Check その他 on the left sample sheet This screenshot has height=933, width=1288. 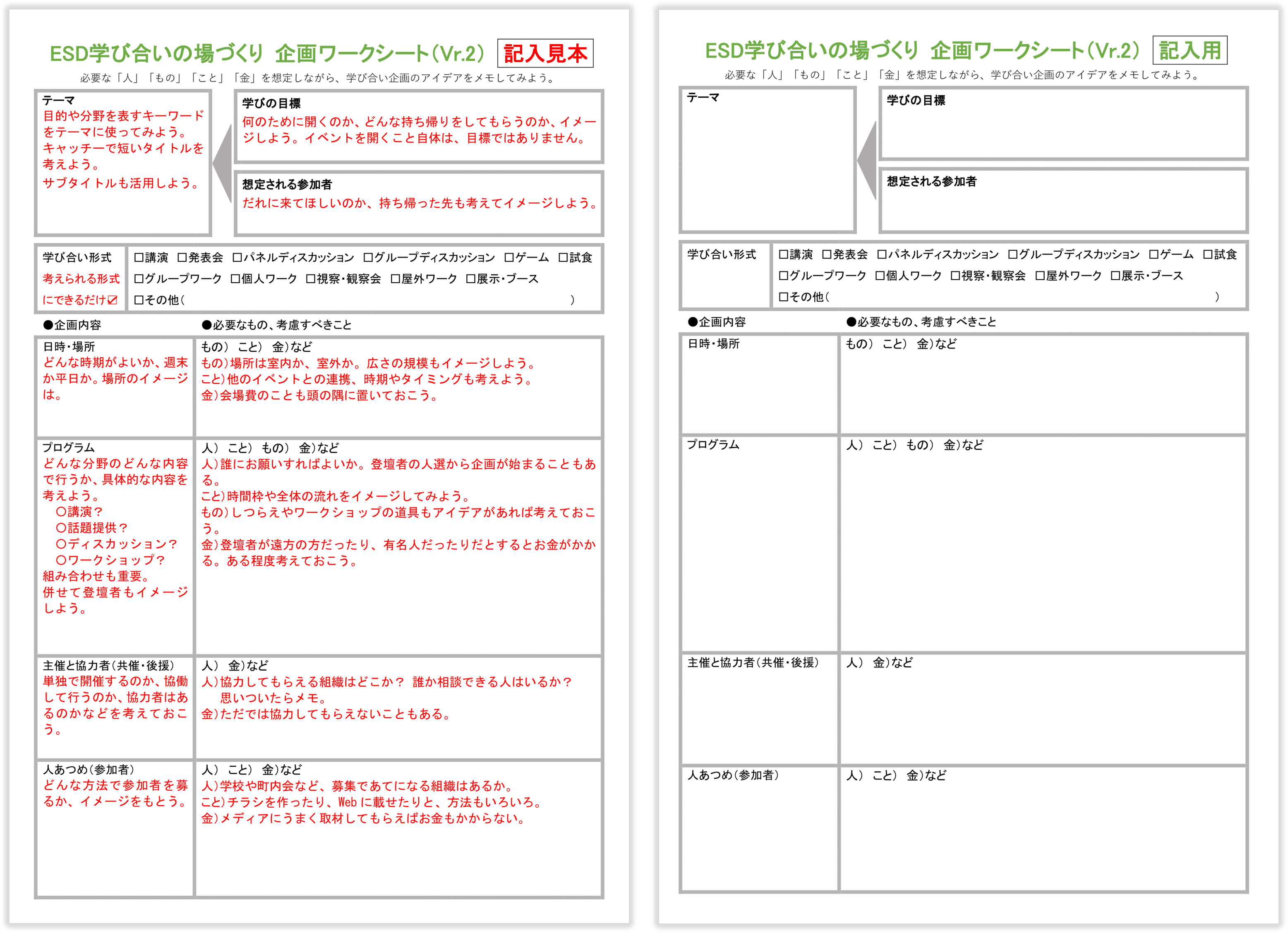tap(139, 300)
